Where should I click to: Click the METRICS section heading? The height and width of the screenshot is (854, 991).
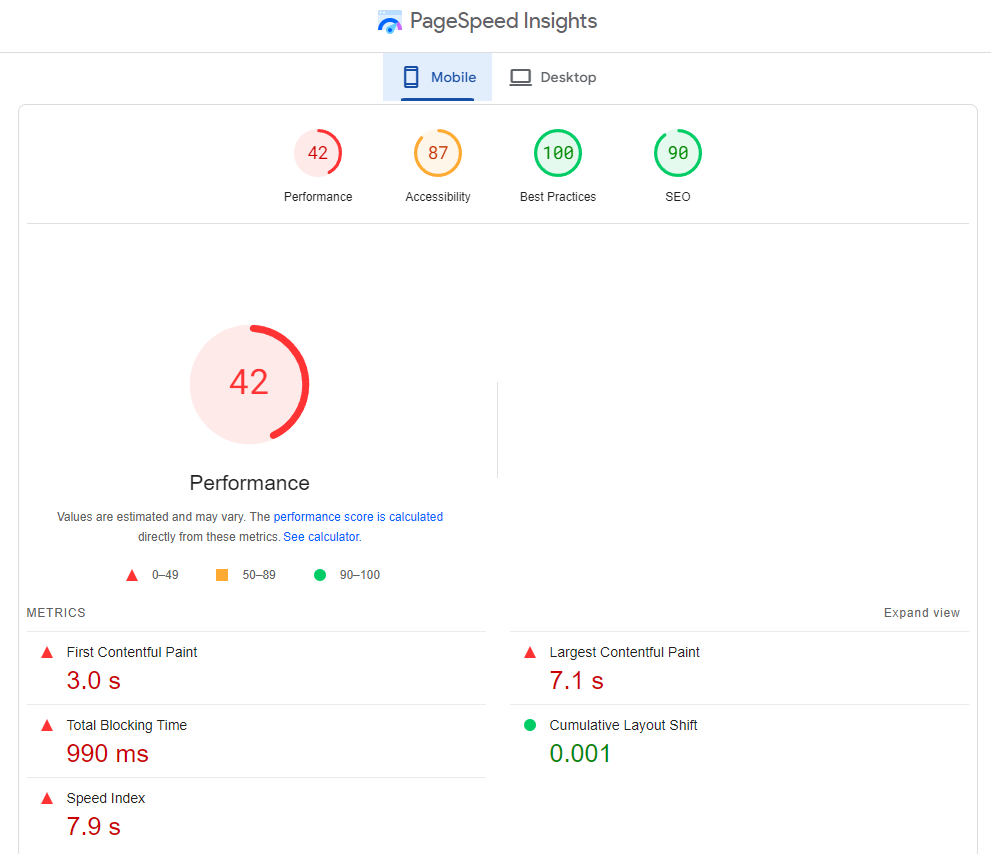(56, 613)
